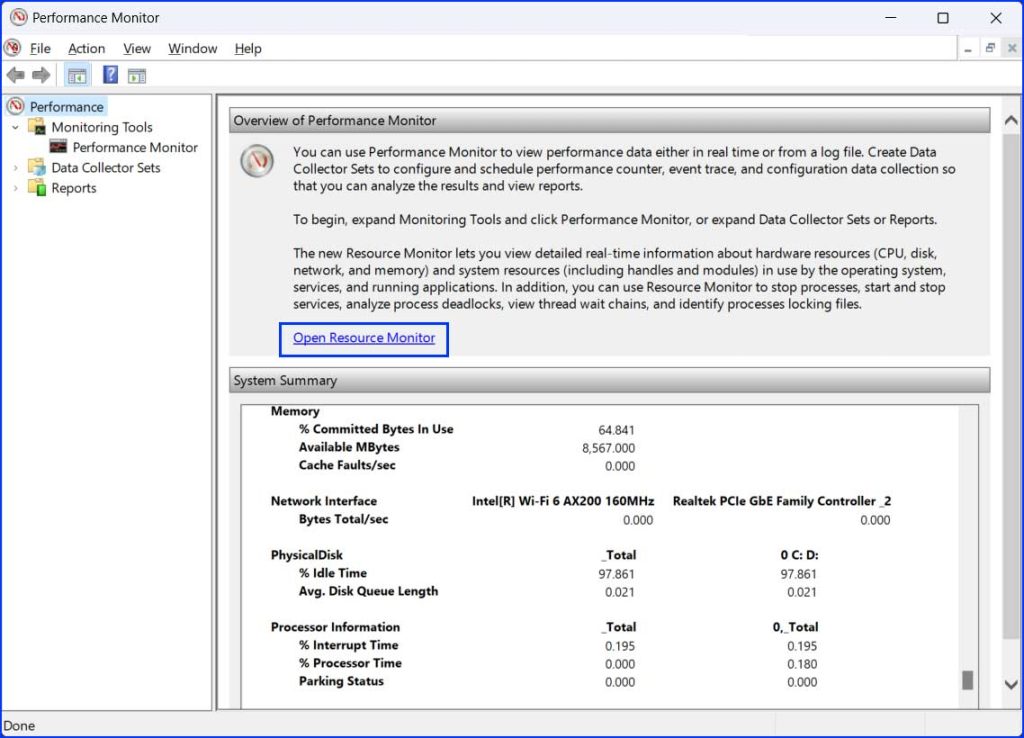Click the Done status bar text
Viewport: 1024px width, 738px height.
20,726
